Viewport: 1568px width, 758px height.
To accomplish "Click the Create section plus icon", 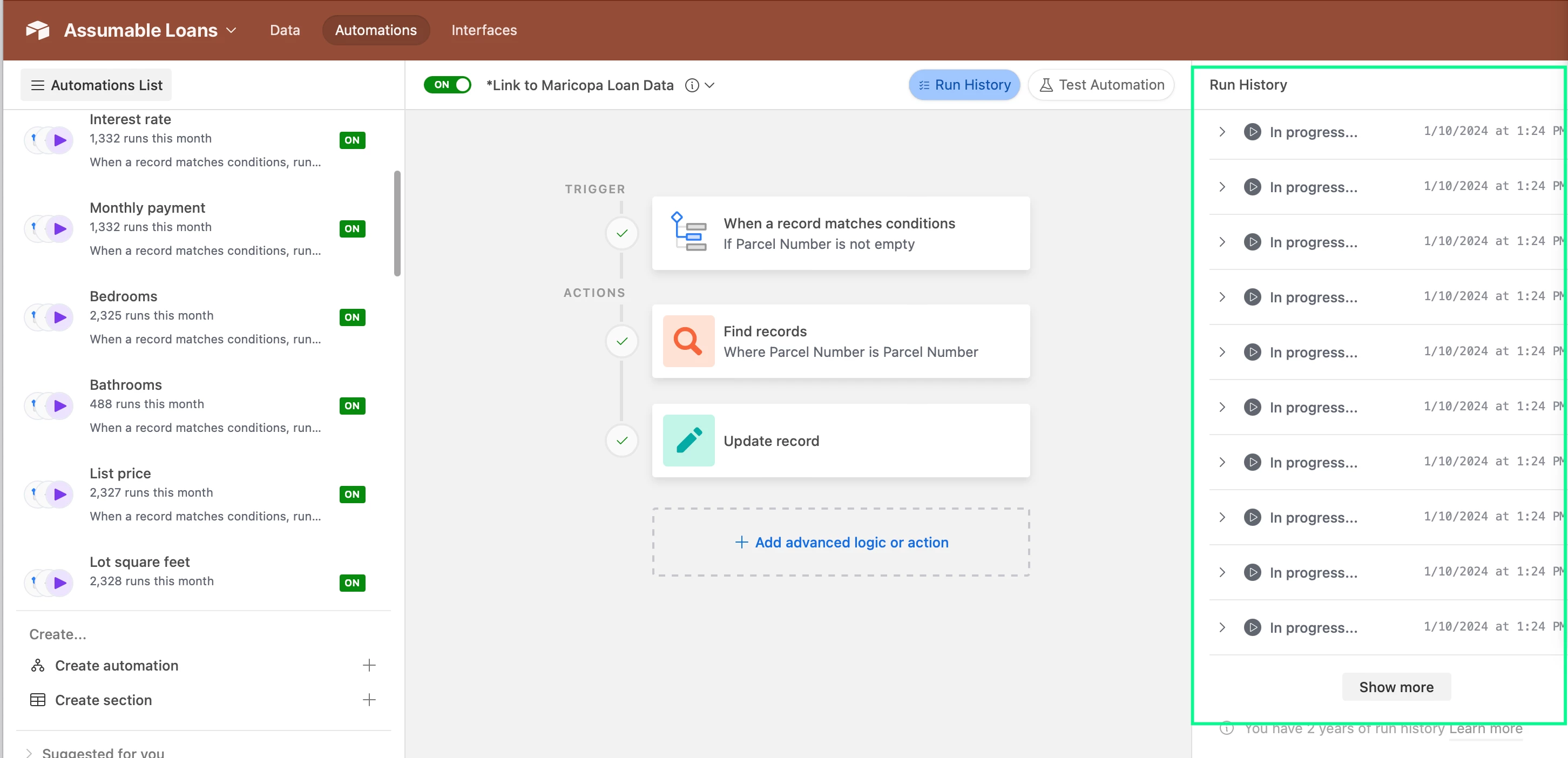I will pyautogui.click(x=369, y=700).
